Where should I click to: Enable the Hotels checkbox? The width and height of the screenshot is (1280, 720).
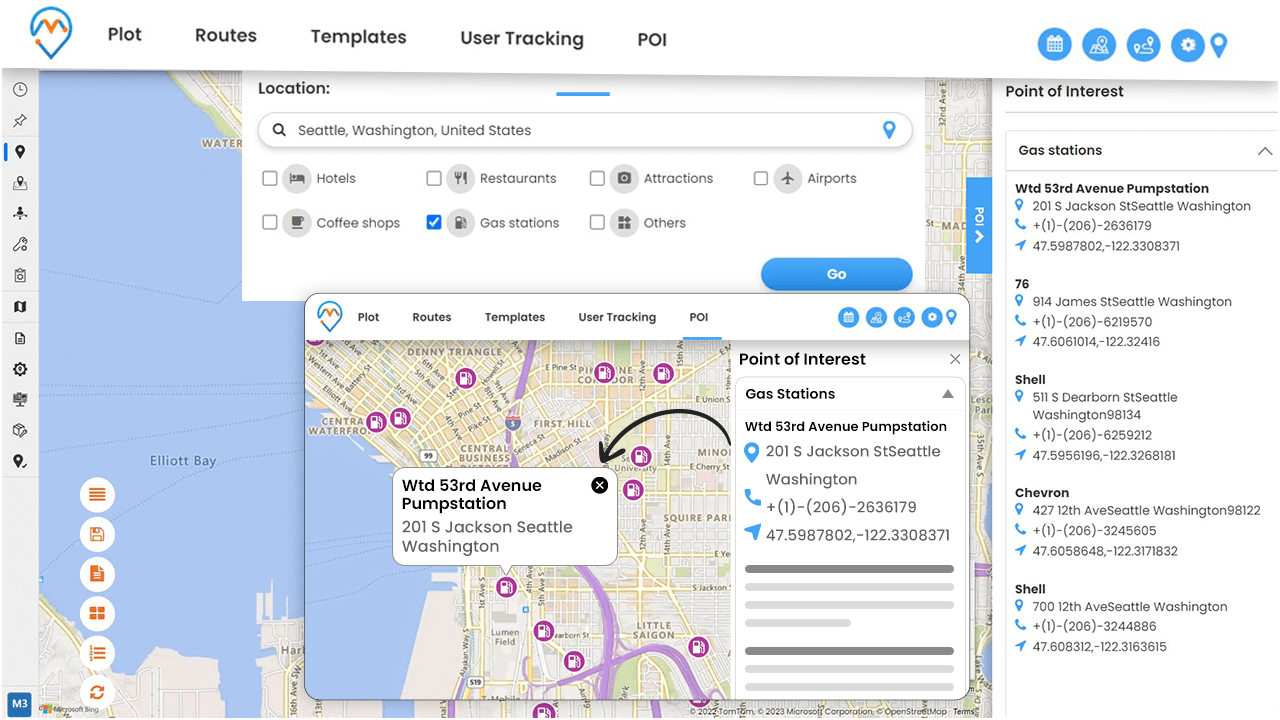coord(270,178)
